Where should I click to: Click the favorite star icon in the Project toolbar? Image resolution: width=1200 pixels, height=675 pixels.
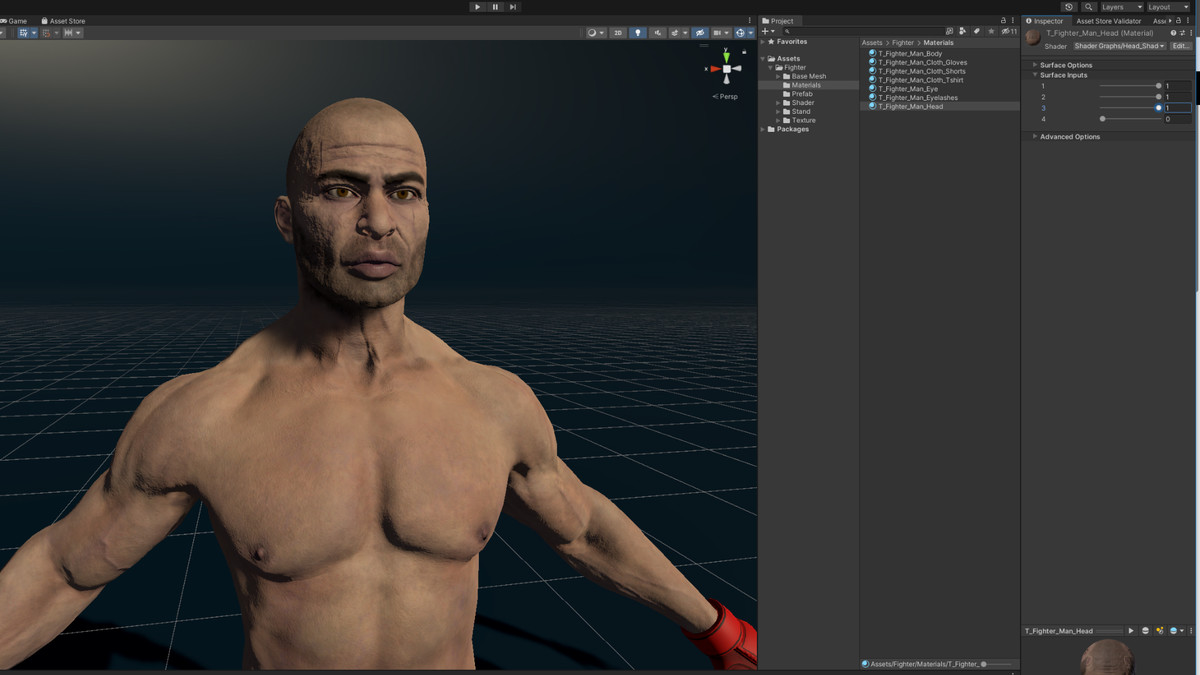click(x=991, y=32)
